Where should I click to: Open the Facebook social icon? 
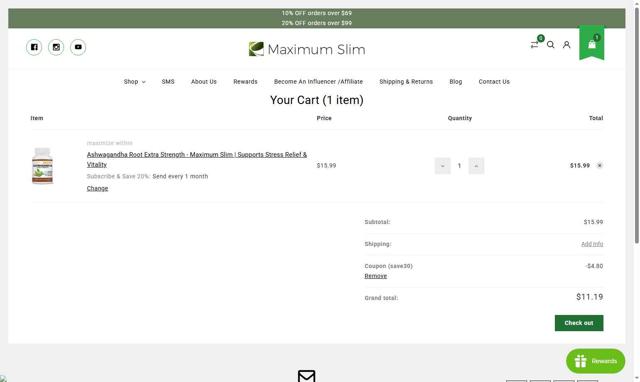(34, 47)
